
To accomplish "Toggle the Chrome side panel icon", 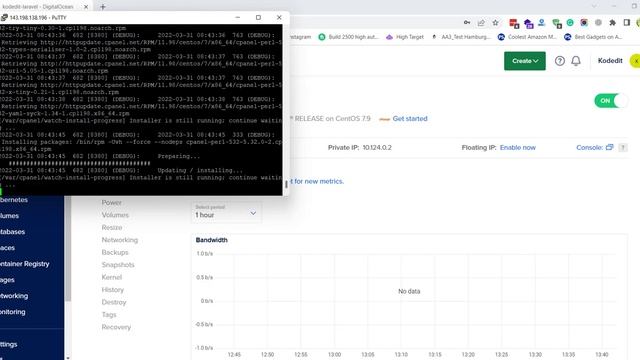I will coord(627,22).
